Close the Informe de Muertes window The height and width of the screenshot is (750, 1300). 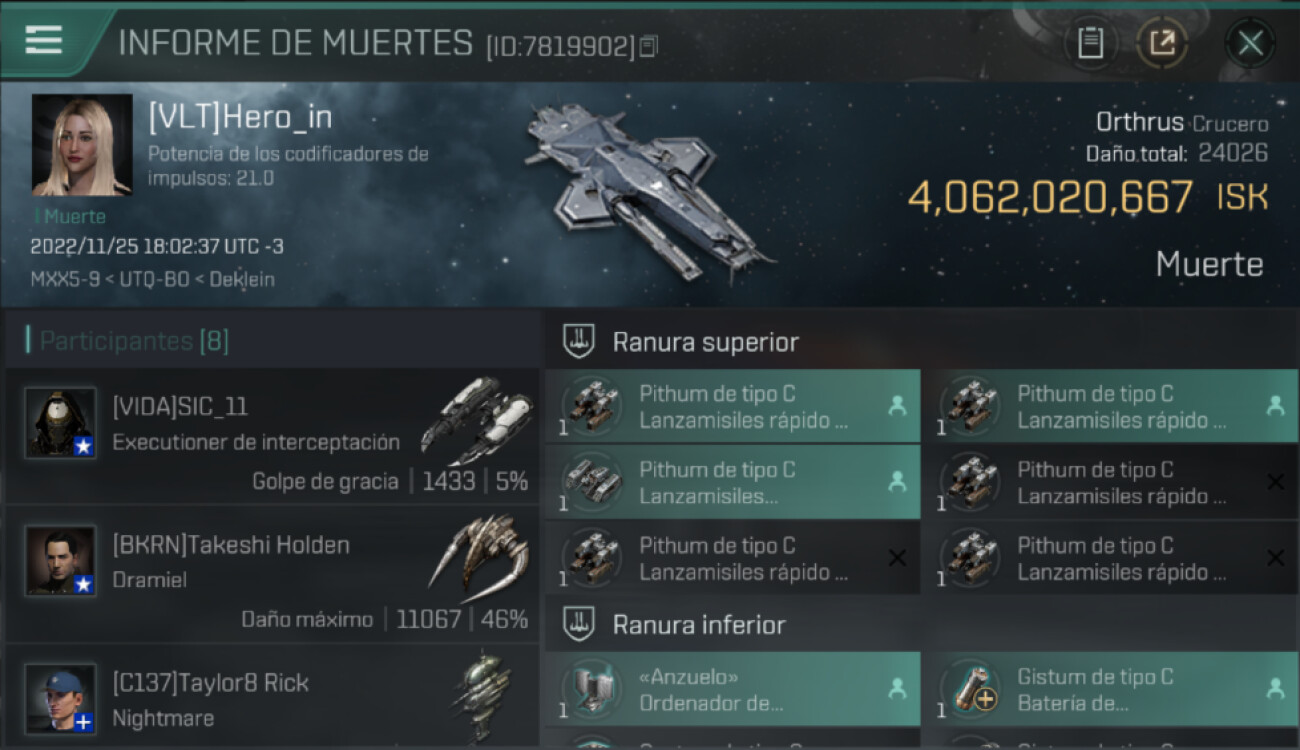pos(1250,43)
